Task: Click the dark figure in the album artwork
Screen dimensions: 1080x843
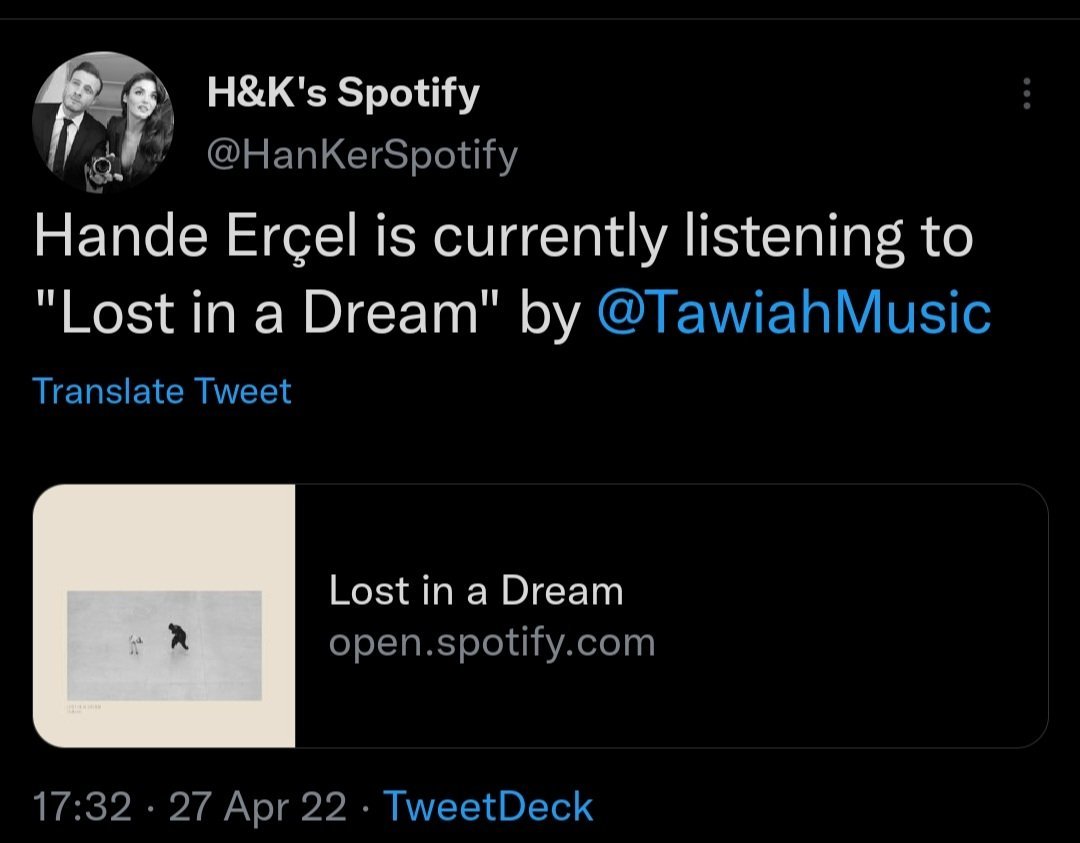Action: point(178,635)
